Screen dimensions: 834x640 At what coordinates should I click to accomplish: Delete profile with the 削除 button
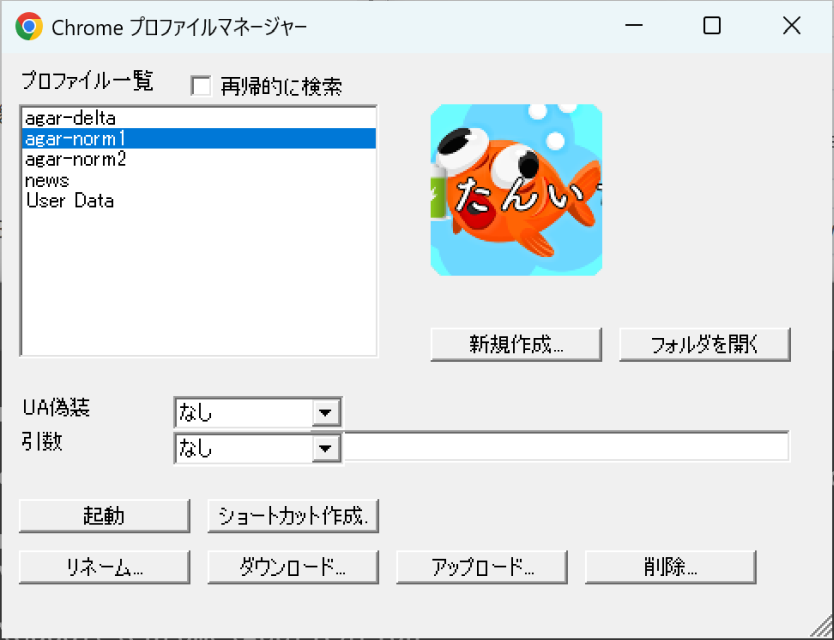coord(670,566)
